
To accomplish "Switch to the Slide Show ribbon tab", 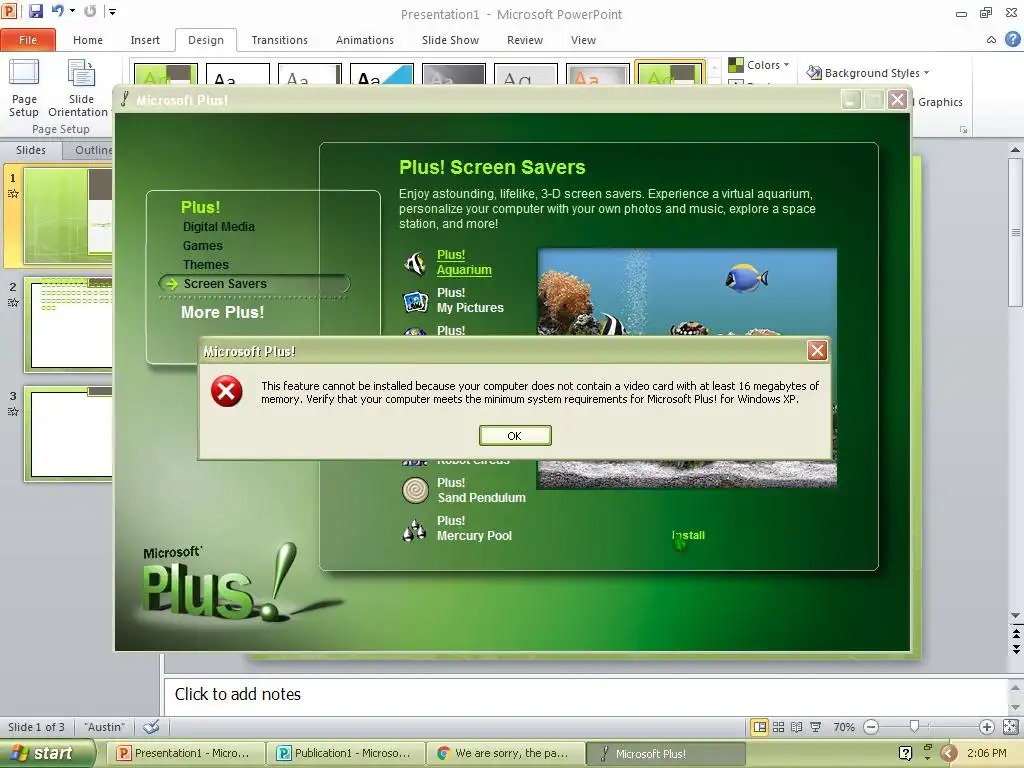I will 451,40.
